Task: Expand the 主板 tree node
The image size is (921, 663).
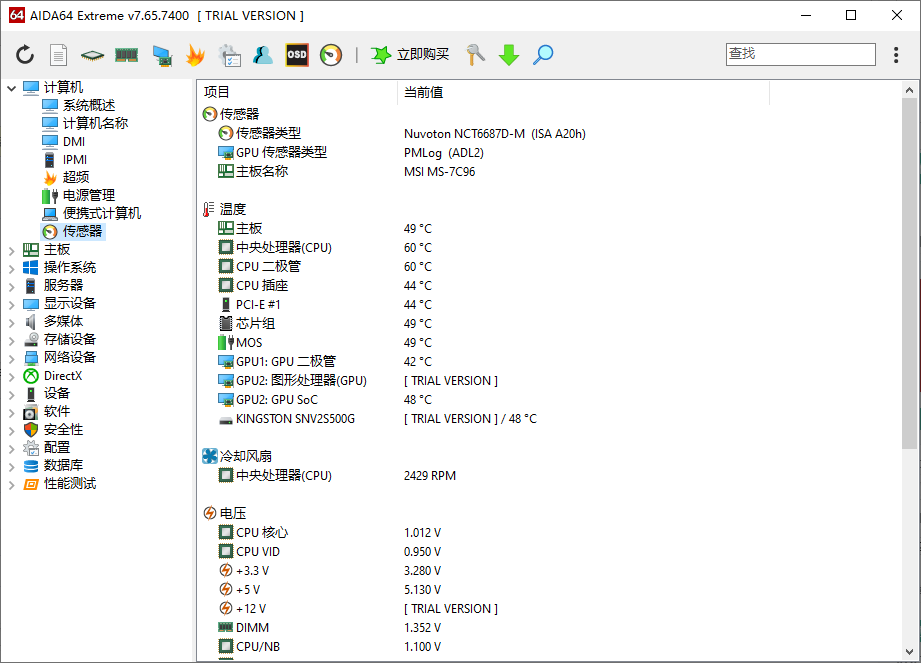Action: tap(11, 250)
